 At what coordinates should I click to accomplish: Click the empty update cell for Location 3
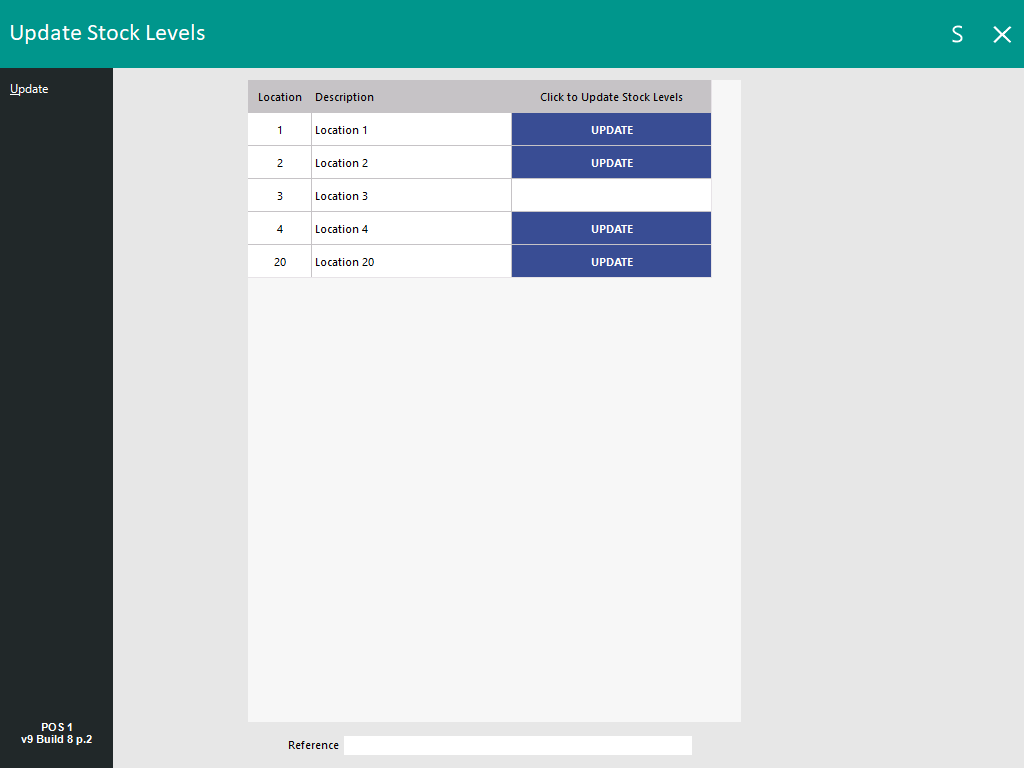click(x=611, y=196)
